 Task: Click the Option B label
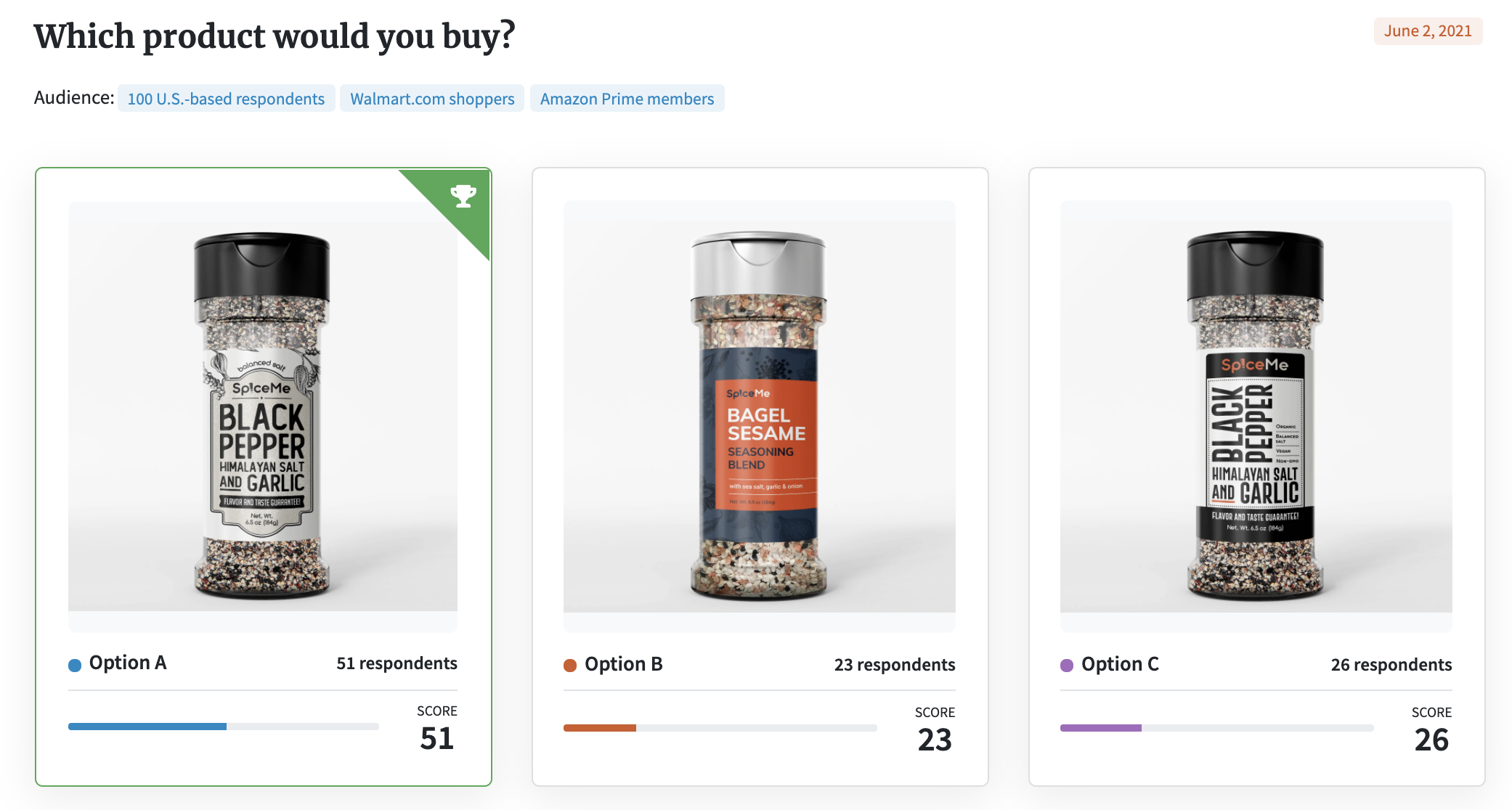[x=624, y=665]
